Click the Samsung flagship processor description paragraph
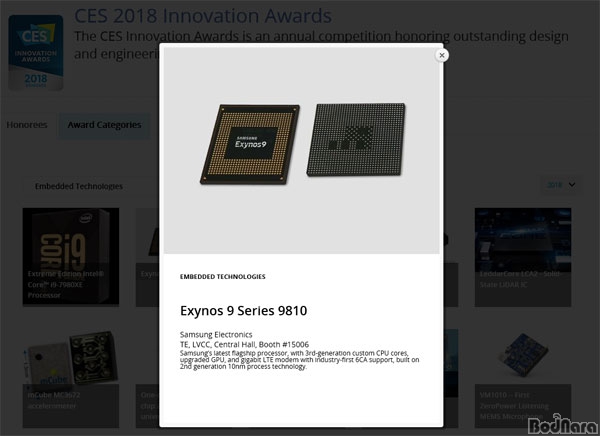 300,360
